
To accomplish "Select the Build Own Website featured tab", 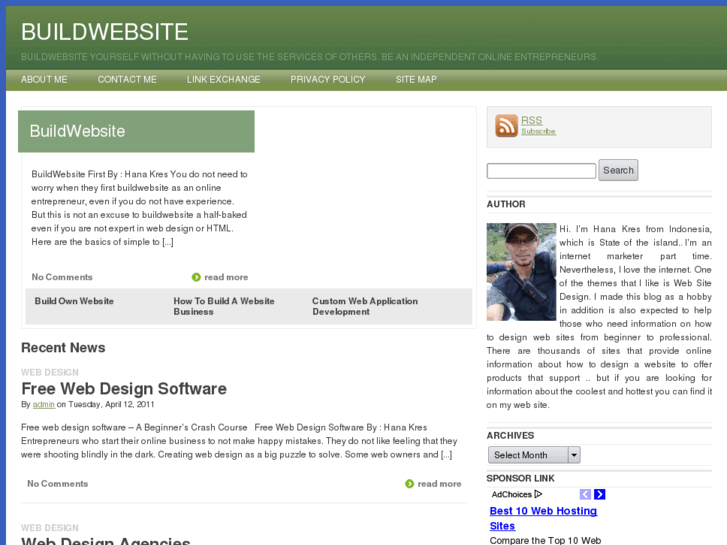I will [74, 301].
